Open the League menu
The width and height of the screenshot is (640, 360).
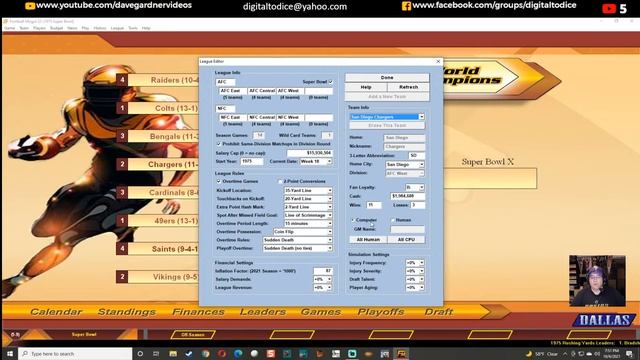coord(117,28)
